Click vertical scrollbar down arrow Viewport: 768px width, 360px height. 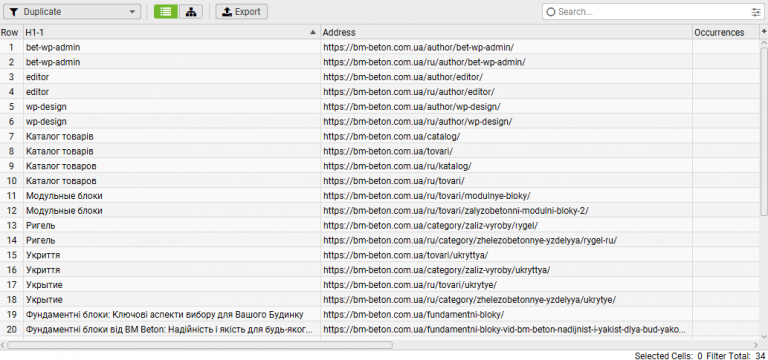click(x=764, y=336)
